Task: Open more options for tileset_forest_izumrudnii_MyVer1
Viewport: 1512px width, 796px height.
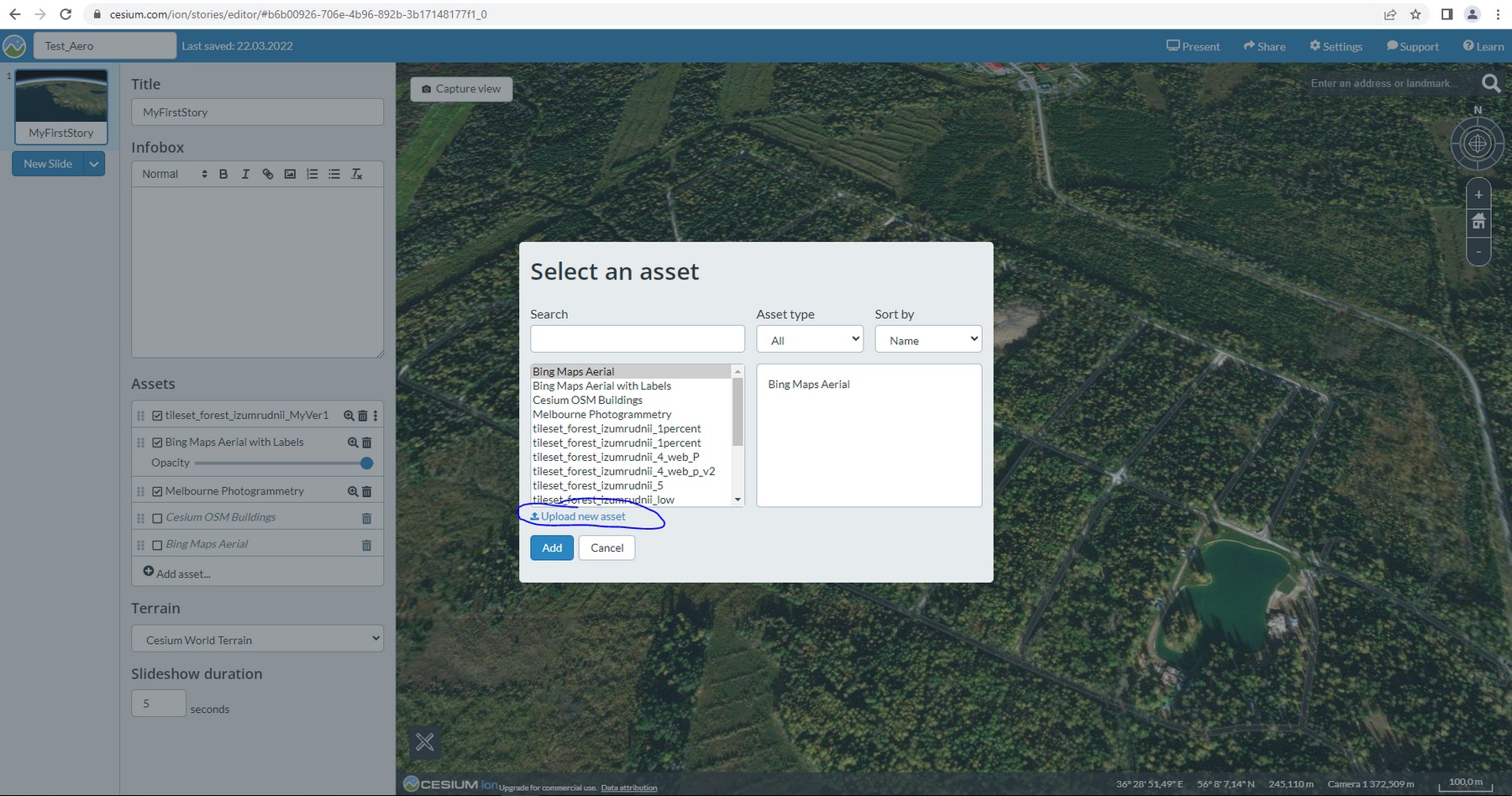Action: pos(375,416)
